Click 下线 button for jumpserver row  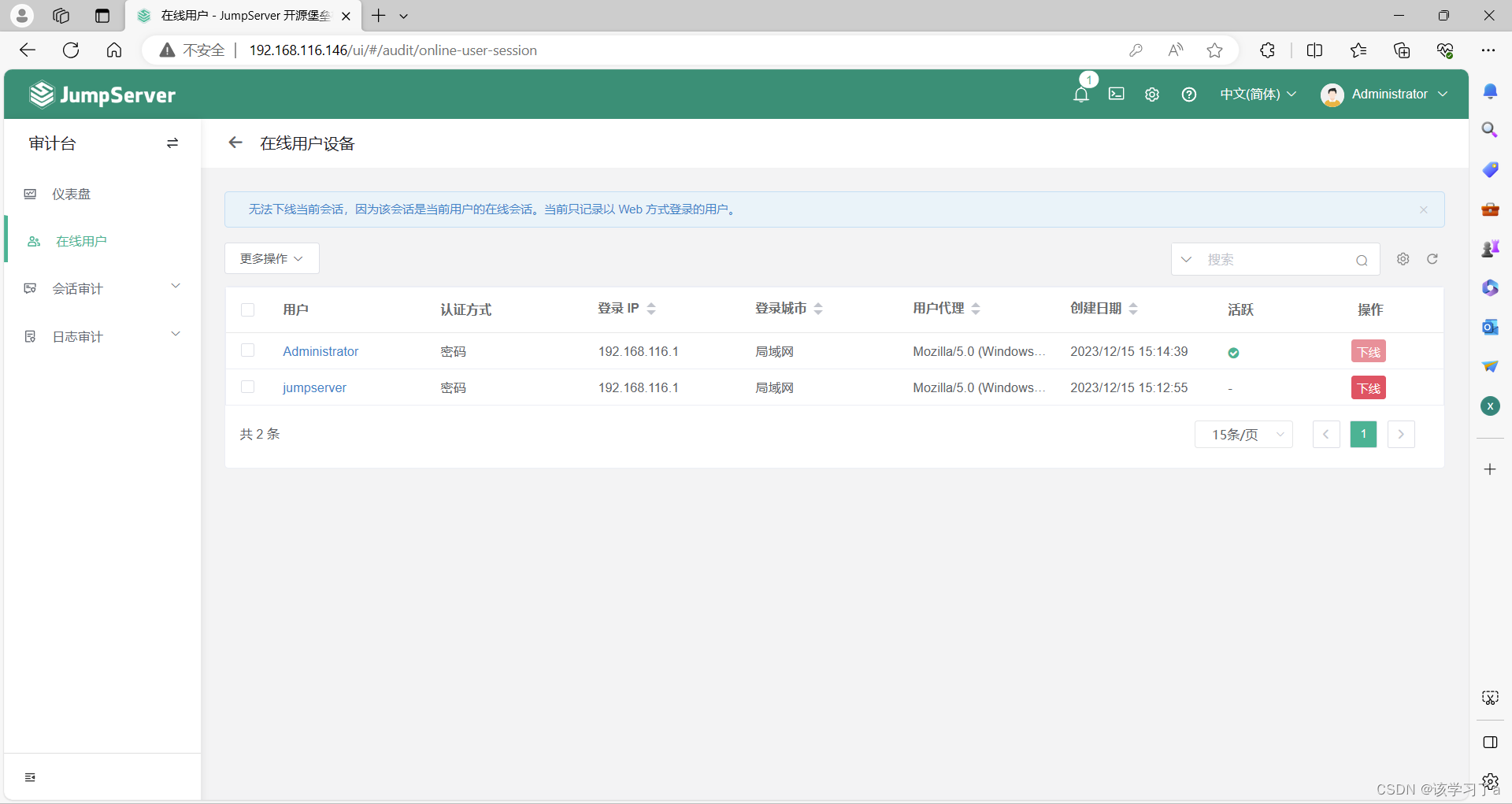[1369, 387]
